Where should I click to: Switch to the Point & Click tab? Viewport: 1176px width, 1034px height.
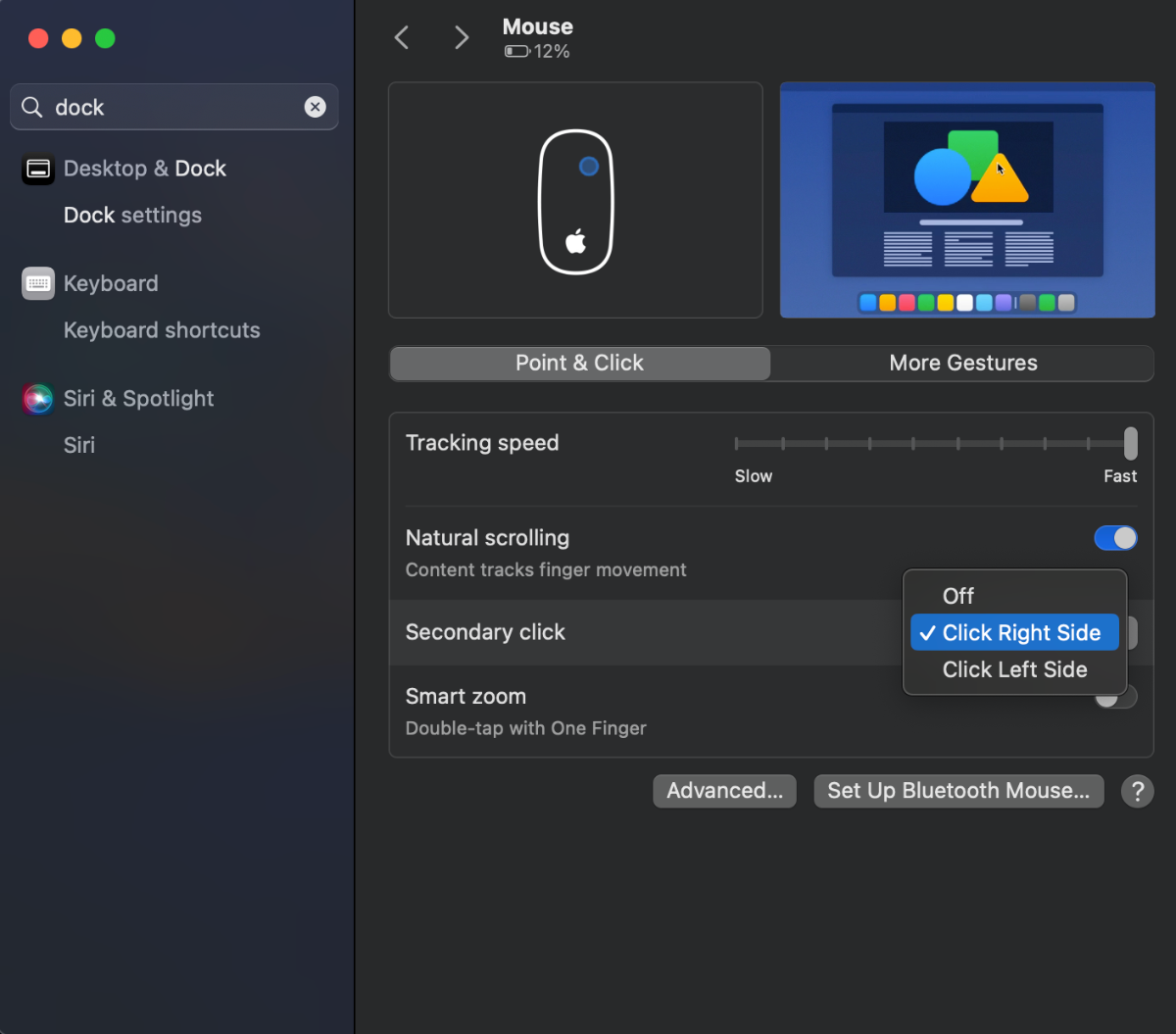pos(580,363)
